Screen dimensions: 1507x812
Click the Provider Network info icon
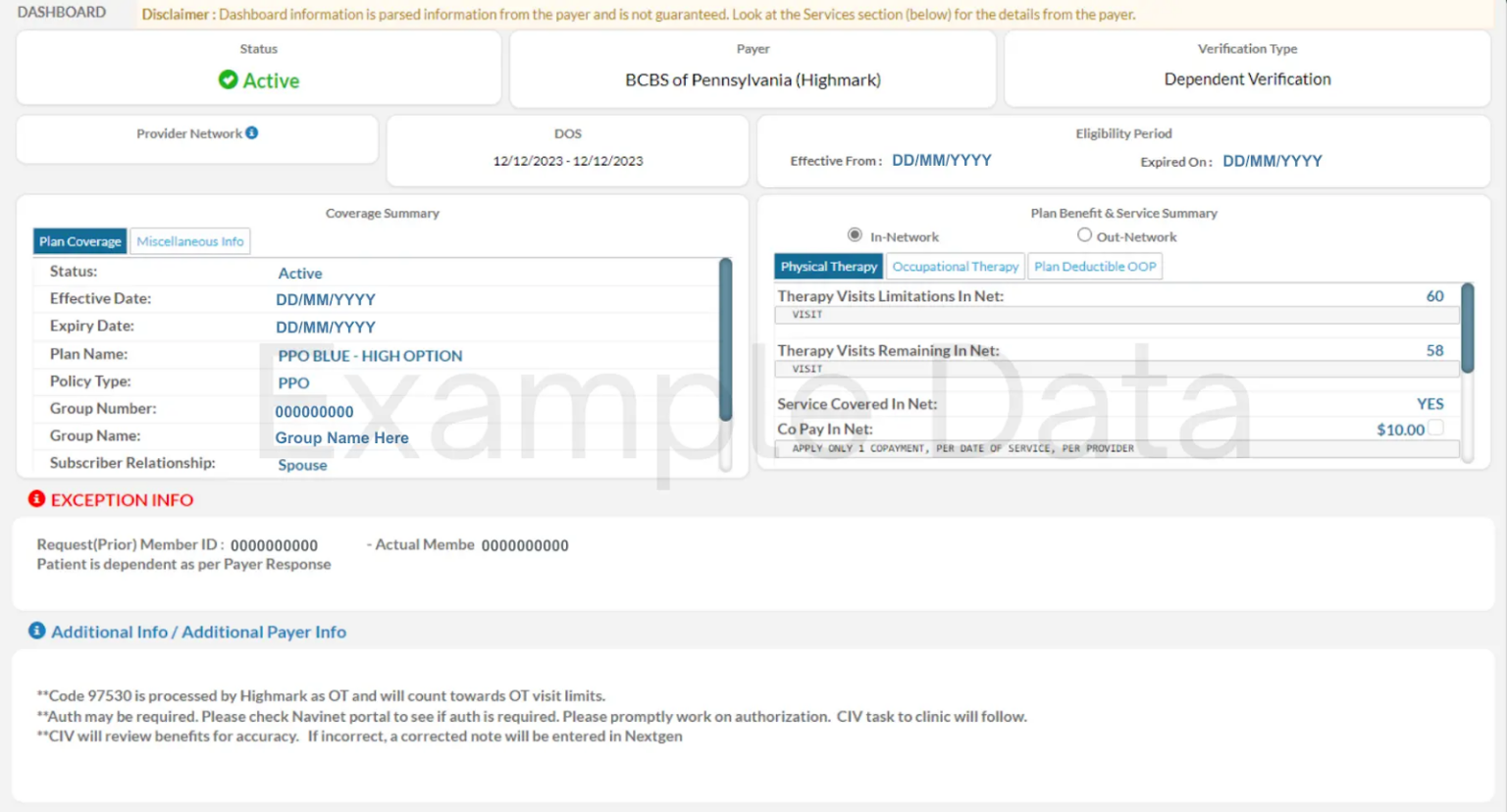pyautogui.click(x=252, y=133)
